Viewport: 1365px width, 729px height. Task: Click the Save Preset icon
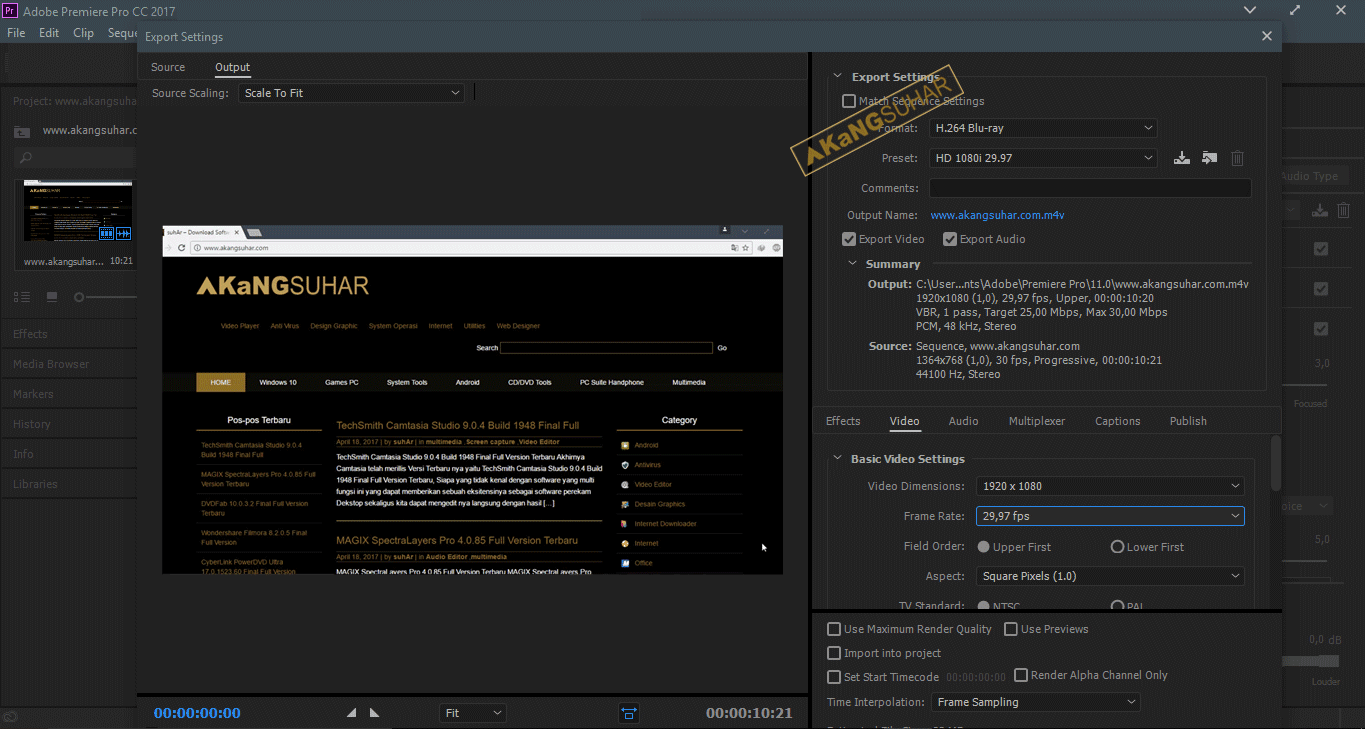(1182, 158)
